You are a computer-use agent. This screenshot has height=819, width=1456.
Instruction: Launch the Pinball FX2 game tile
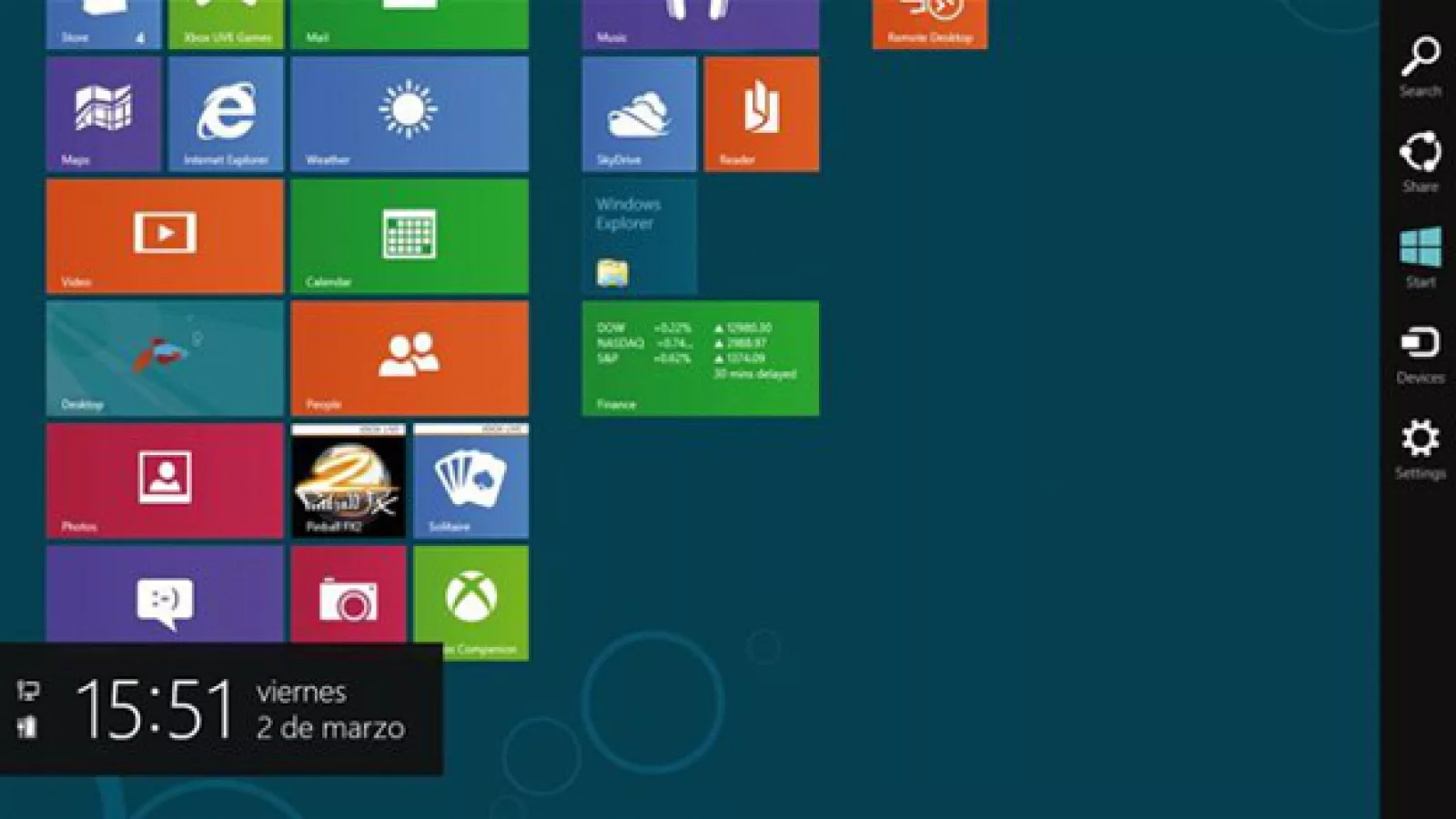tap(348, 480)
